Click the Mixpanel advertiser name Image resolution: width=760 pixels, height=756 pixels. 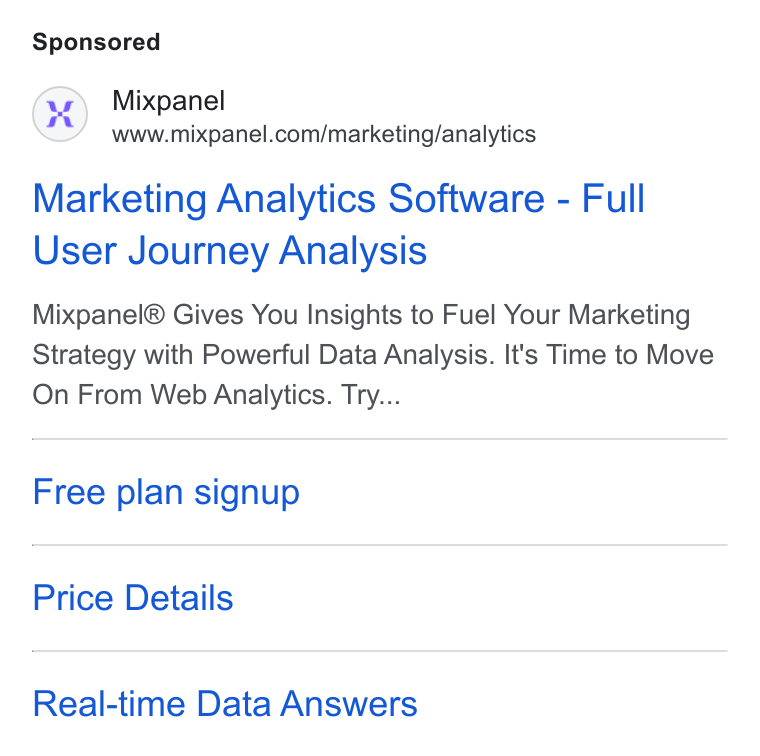coord(168,101)
